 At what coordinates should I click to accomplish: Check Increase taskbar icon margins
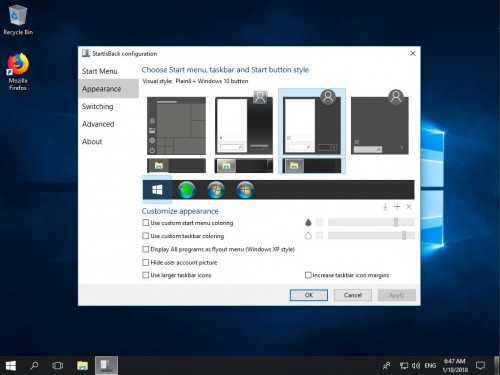click(347, 275)
